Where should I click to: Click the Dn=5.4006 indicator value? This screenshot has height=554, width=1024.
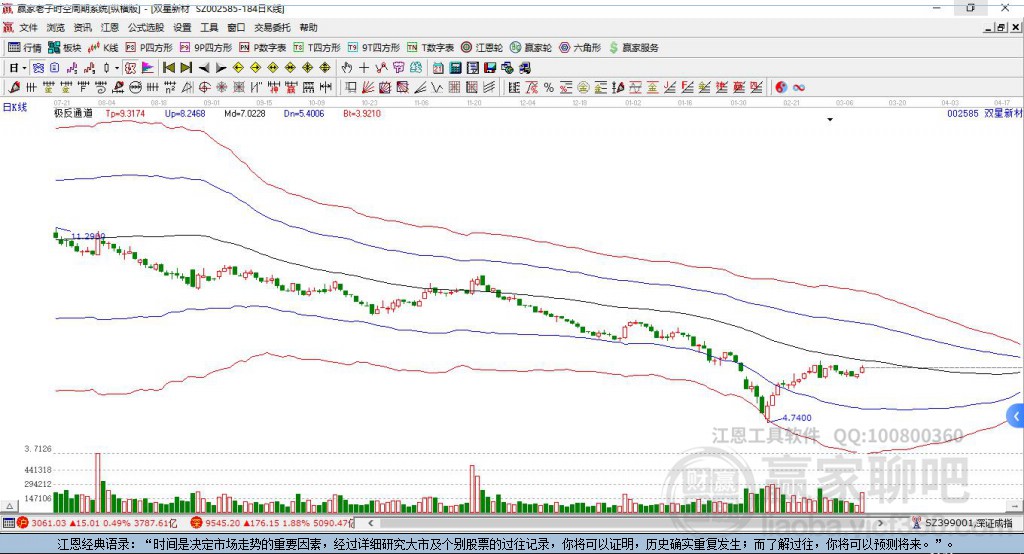(x=304, y=114)
